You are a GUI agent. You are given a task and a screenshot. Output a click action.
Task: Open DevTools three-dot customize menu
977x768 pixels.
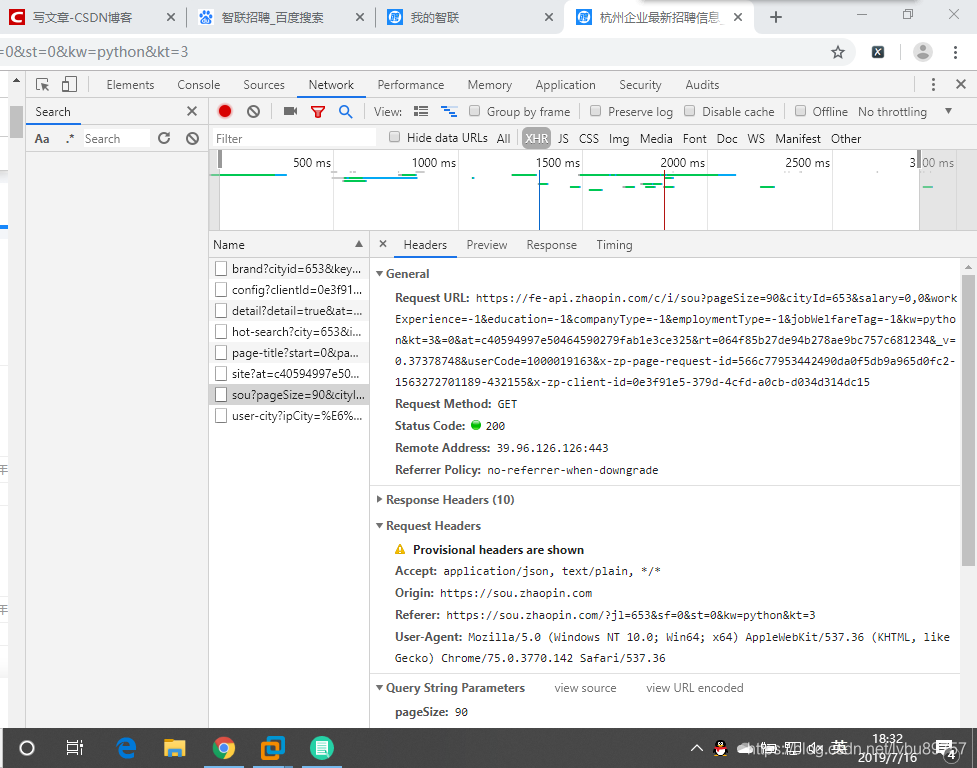(x=933, y=85)
